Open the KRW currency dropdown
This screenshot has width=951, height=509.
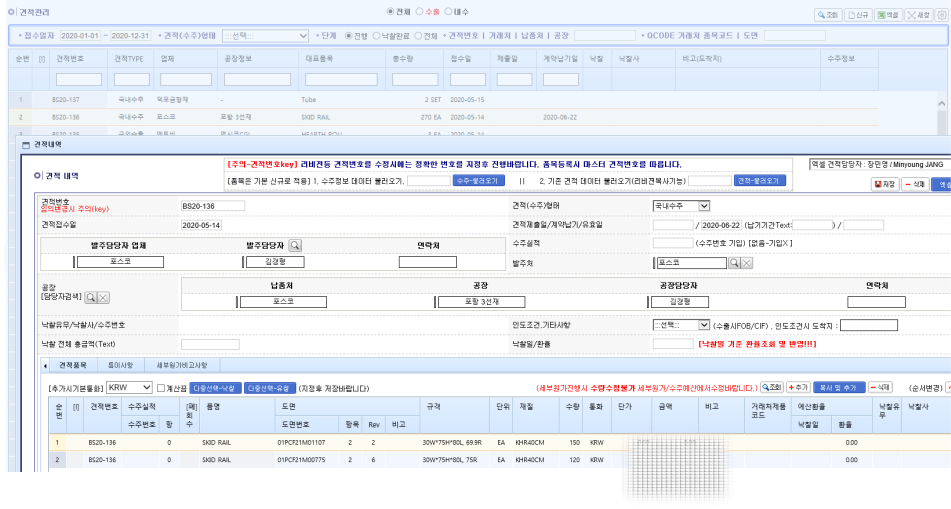coord(129,387)
